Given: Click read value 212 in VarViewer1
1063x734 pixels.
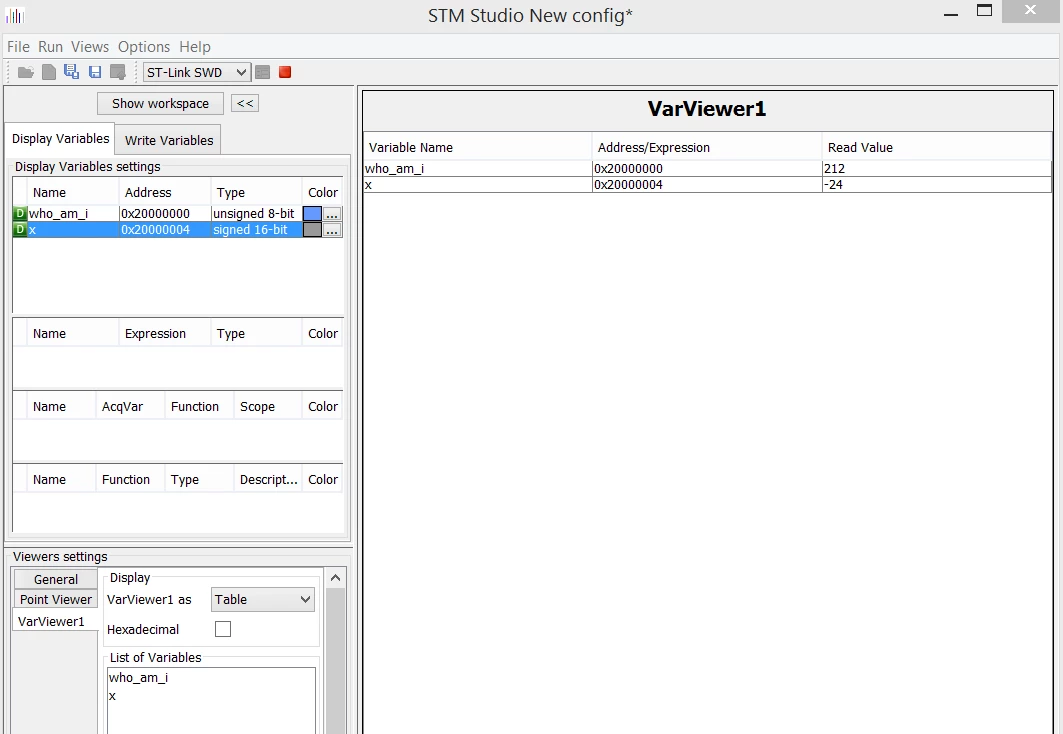Looking at the screenshot, I should [936, 168].
